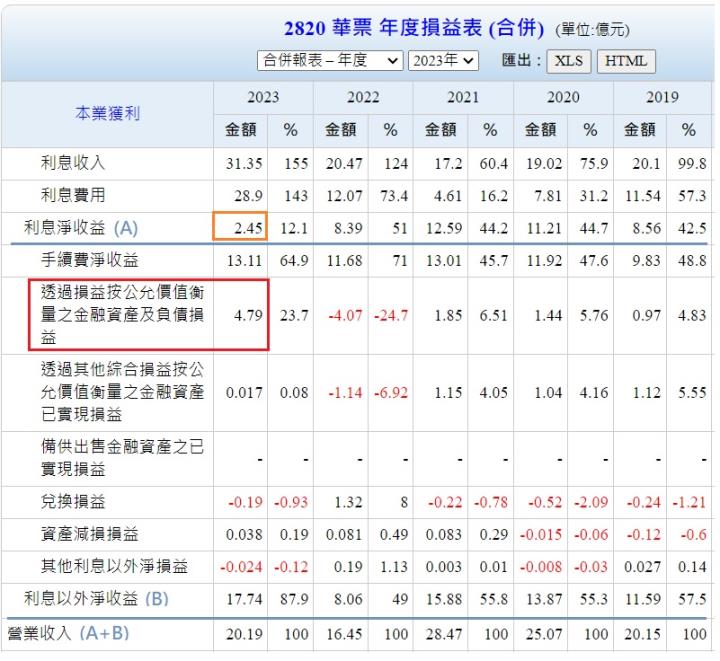Click the red -1.14 value for 2022
720x661 pixels.
pyautogui.click(x=345, y=393)
